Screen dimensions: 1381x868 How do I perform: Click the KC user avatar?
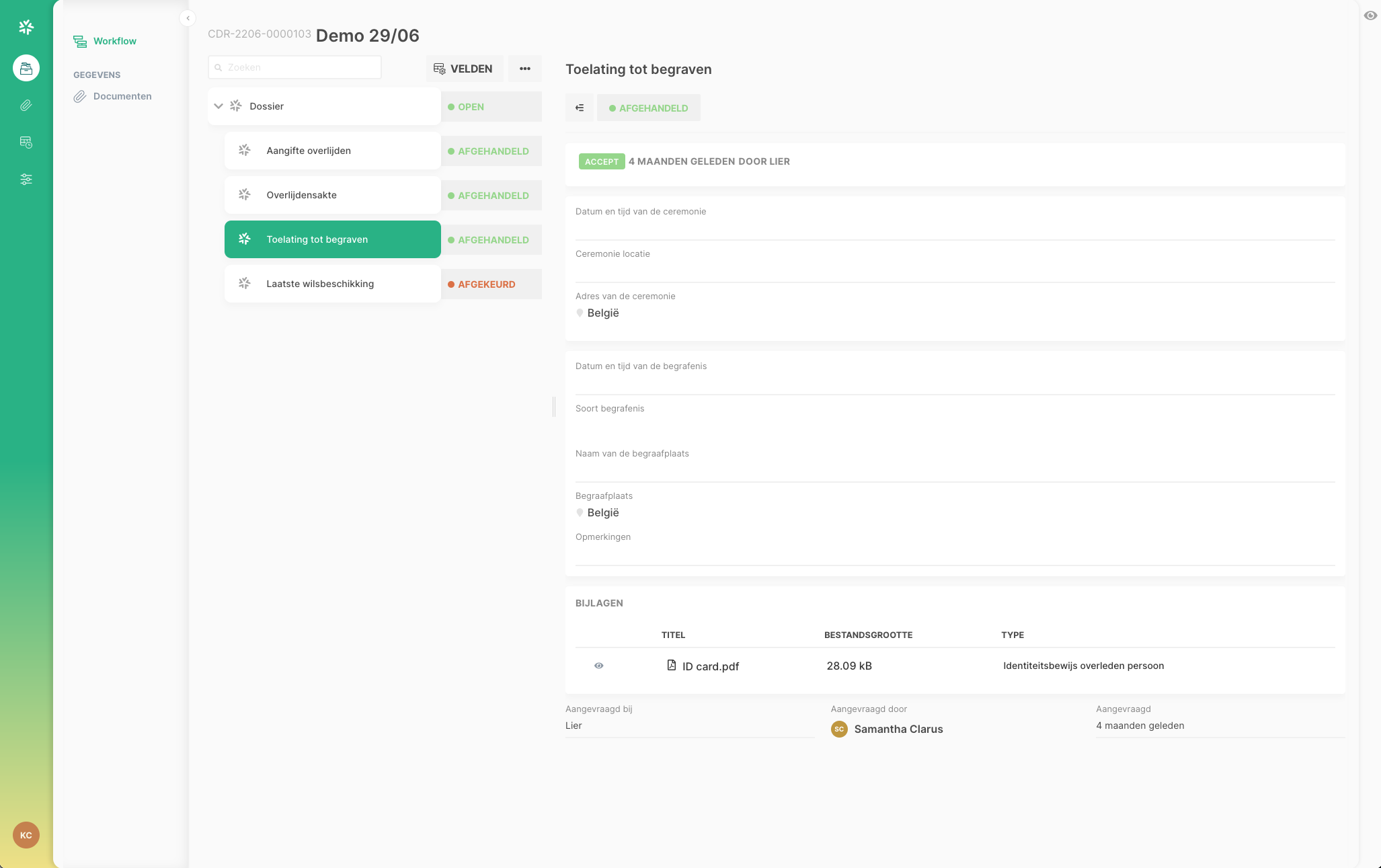coord(26,835)
